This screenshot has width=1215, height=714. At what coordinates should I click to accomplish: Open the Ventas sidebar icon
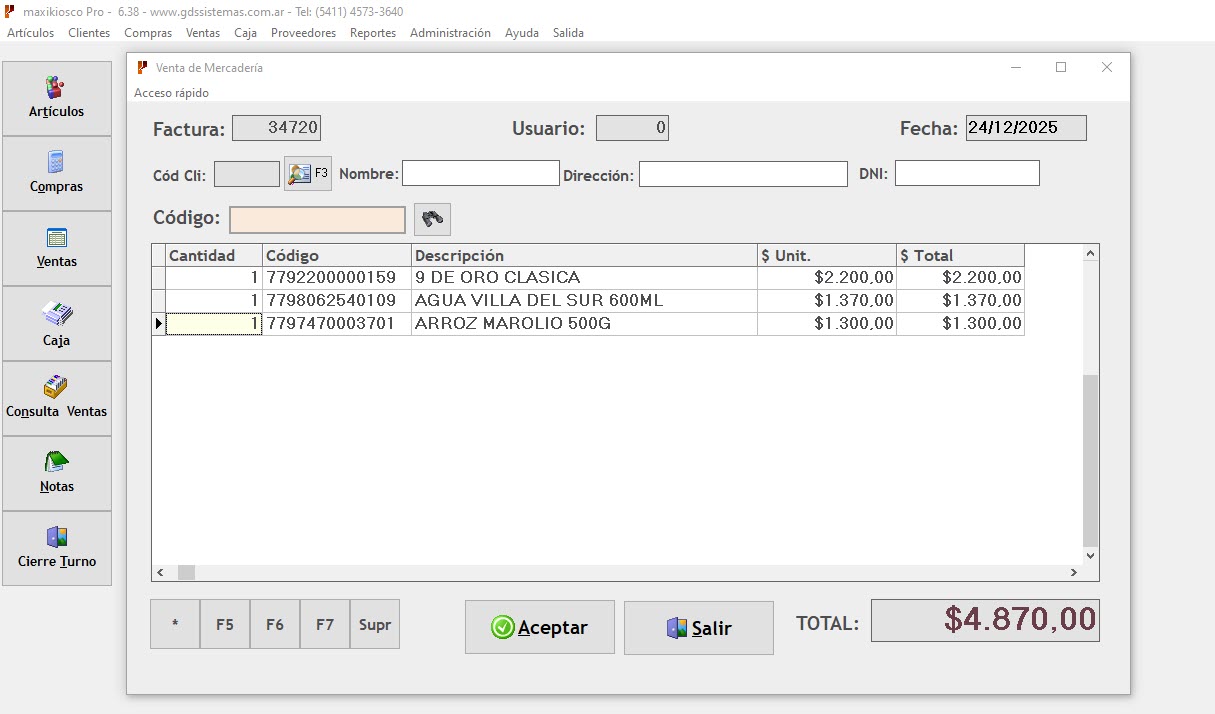57,247
